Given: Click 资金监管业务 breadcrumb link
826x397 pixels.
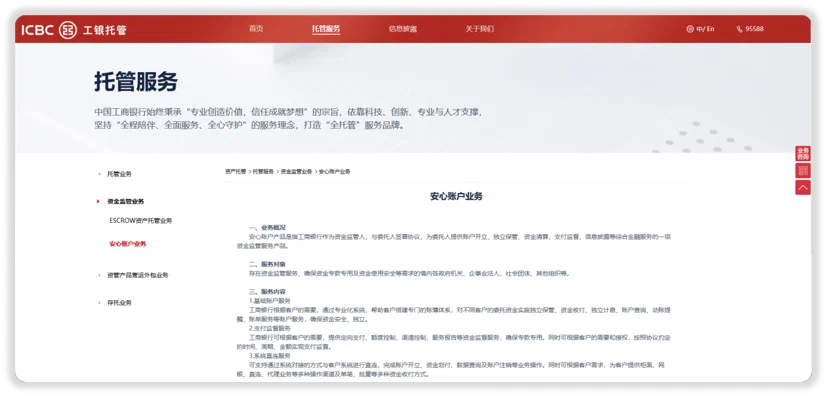Looking at the screenshot, I should pos(297,172).
